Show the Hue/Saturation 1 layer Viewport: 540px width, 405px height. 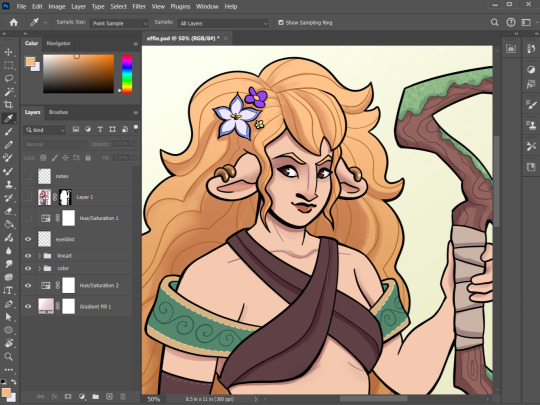click(28, 218)
